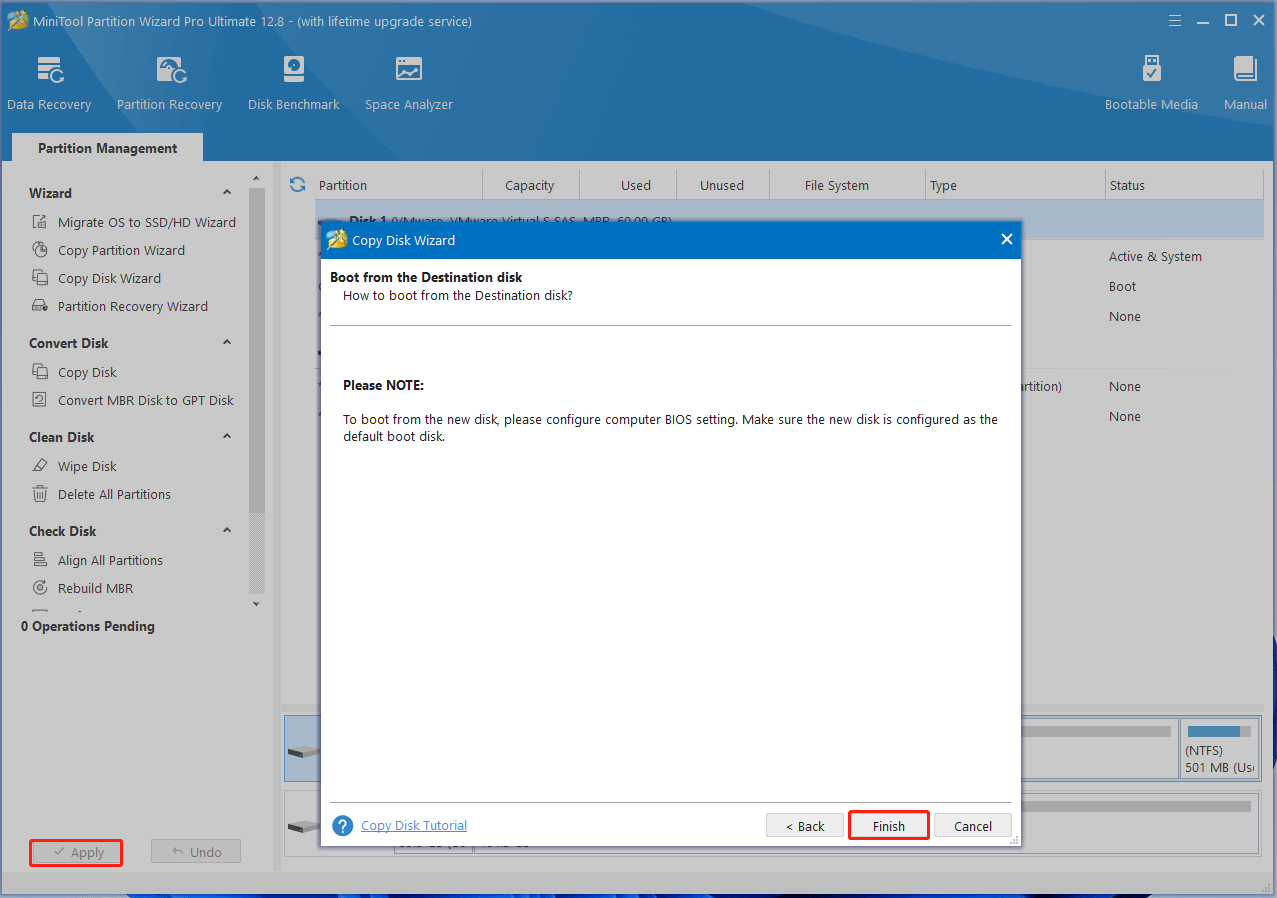Click the refresh partition list icon
Image resolution: width=1277 pixels, height=898 pixels.
(297, 184)
